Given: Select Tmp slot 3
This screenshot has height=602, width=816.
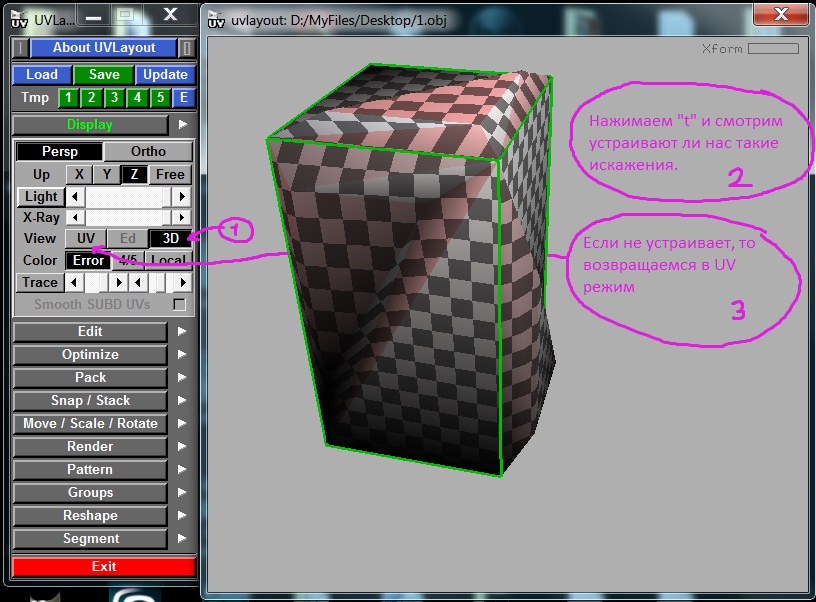Looking at the screenshot, I should pos(114,98).
